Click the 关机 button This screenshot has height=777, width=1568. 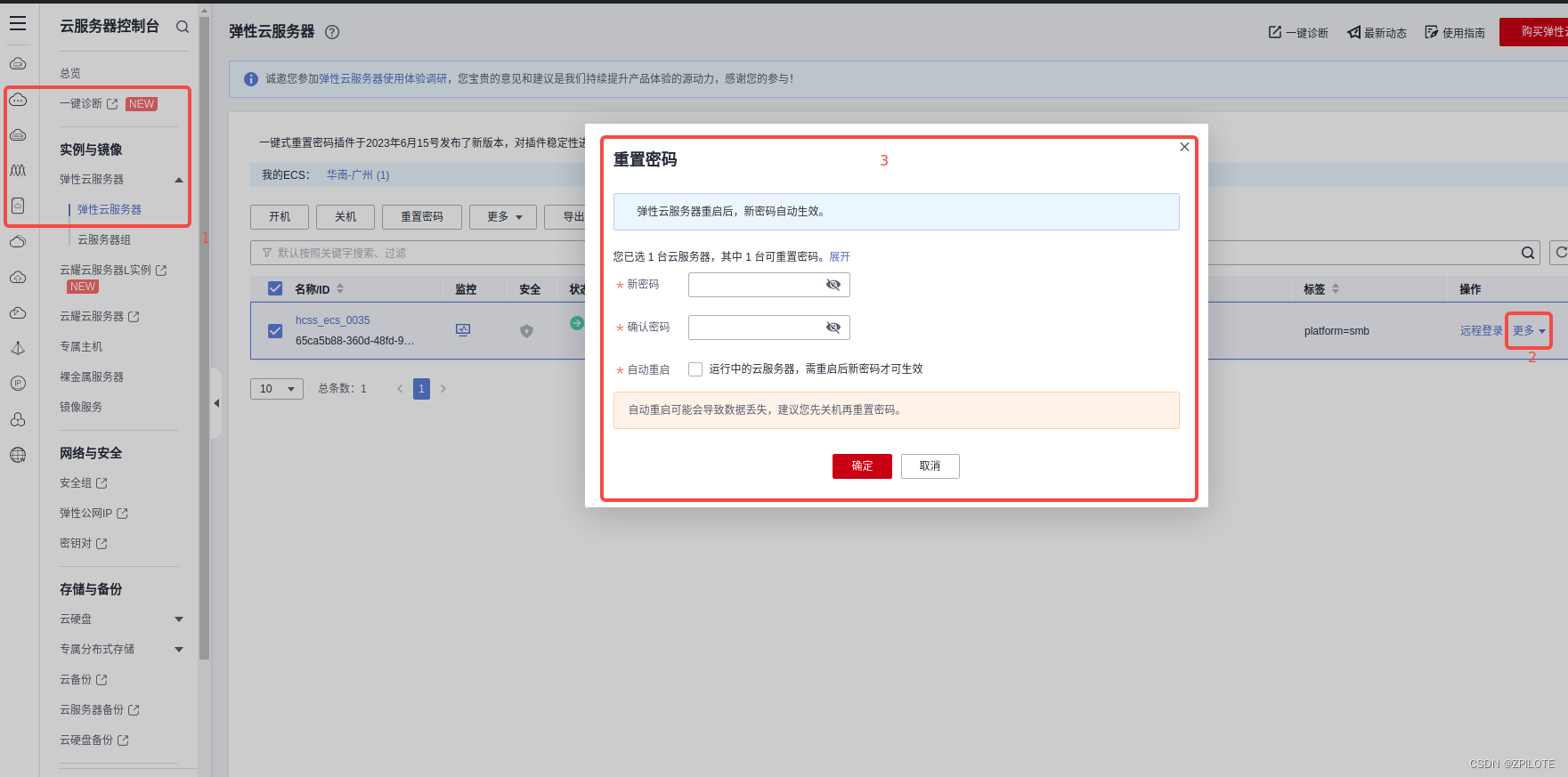pos(345,217)
